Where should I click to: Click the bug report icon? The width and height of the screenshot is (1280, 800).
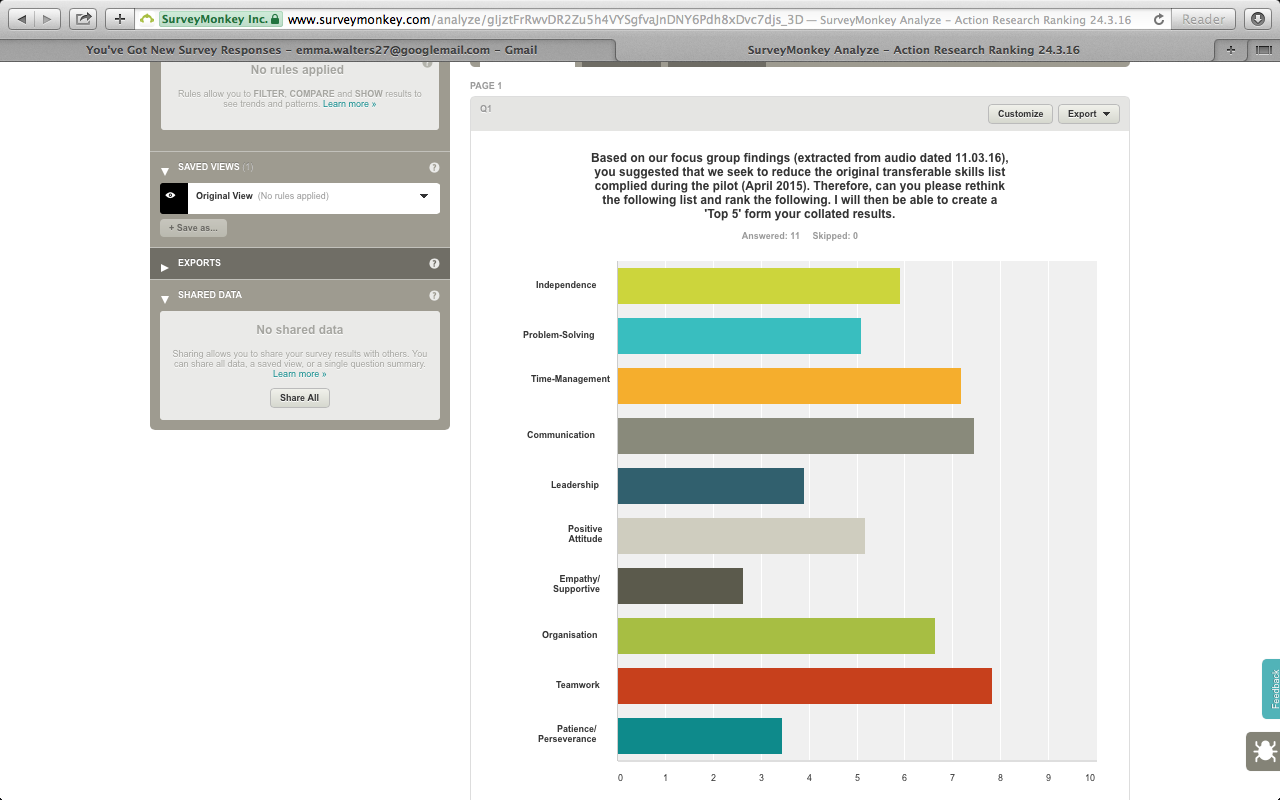coord(1262,751)
